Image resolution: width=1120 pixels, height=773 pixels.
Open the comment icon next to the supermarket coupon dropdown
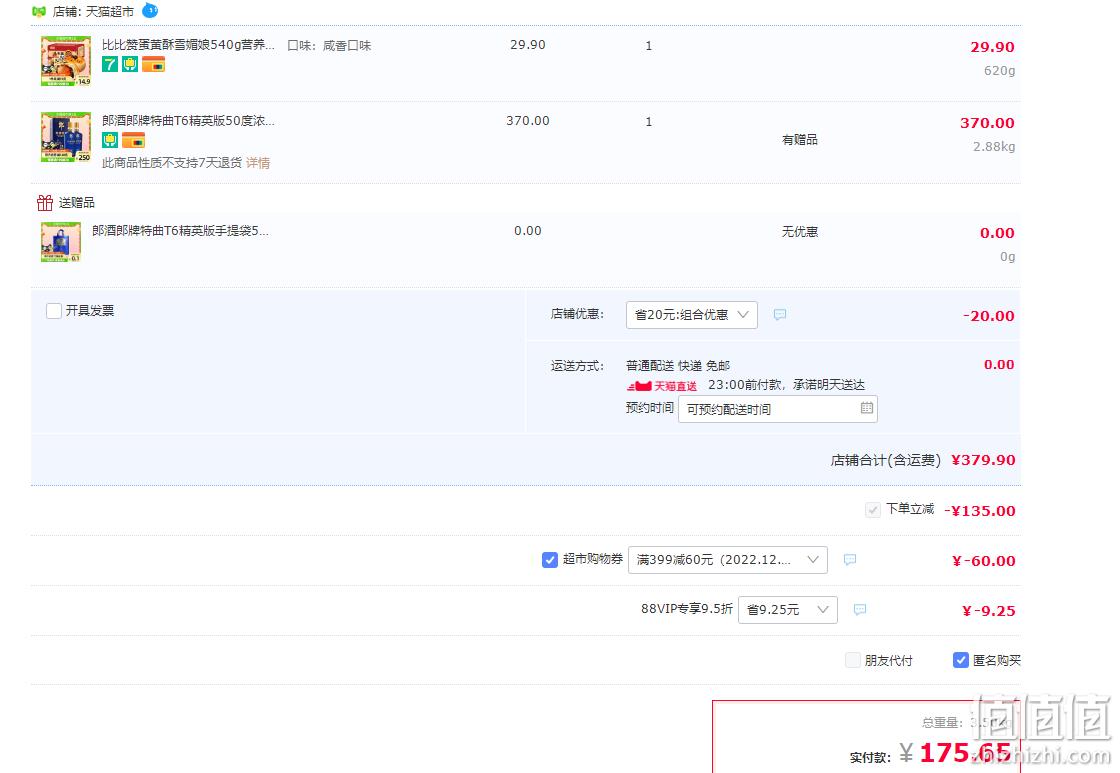tap(850, 559)
